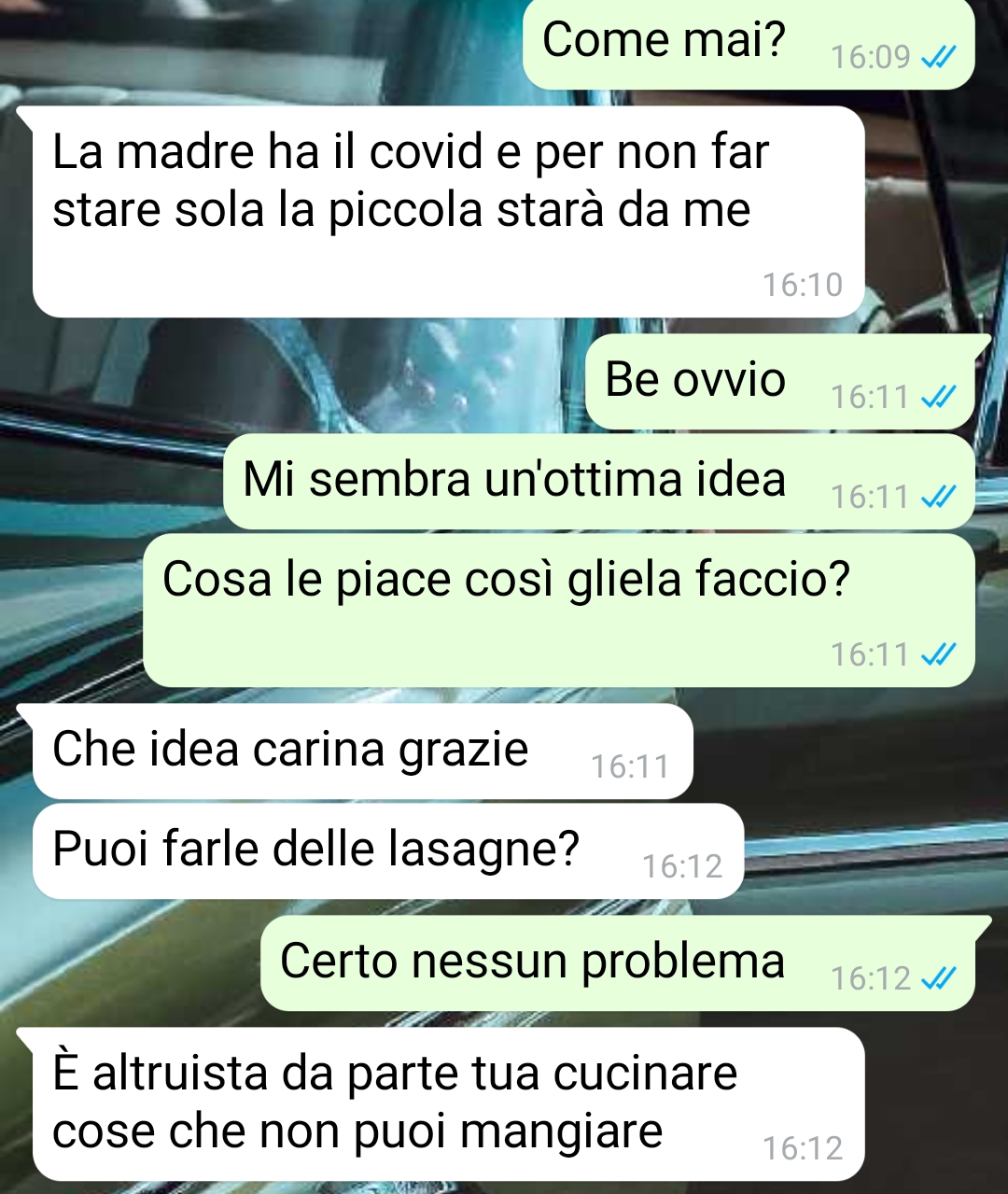Tap the read ticks on 'Cosa le piace' message
Viewport: 1008px width, 1194px height.
pyautogui.click(x=938, y=655)
